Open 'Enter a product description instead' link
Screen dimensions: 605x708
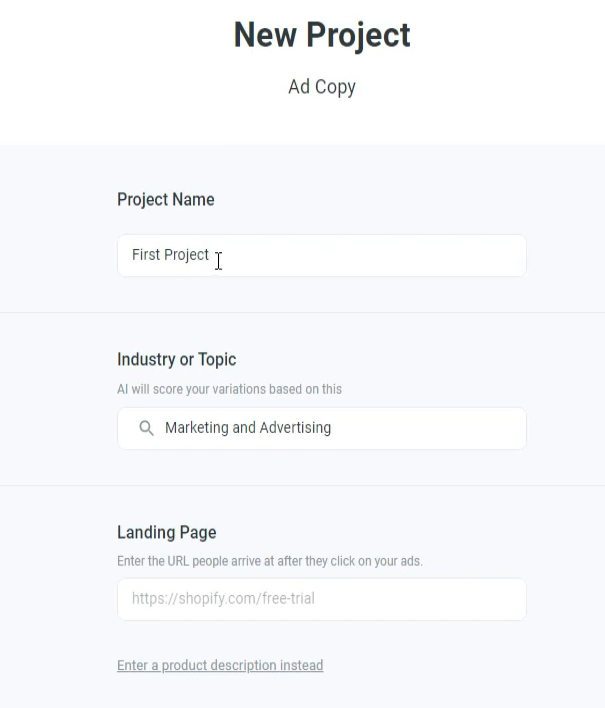[x=220, y=665]
